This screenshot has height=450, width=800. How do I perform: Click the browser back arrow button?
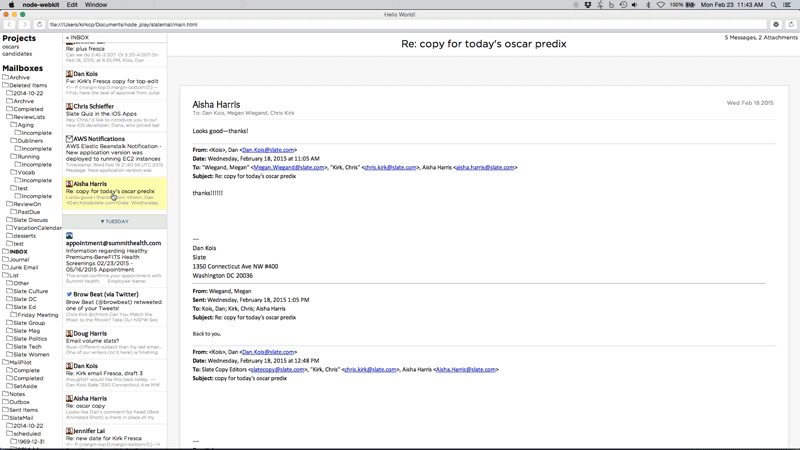point(9,24)
